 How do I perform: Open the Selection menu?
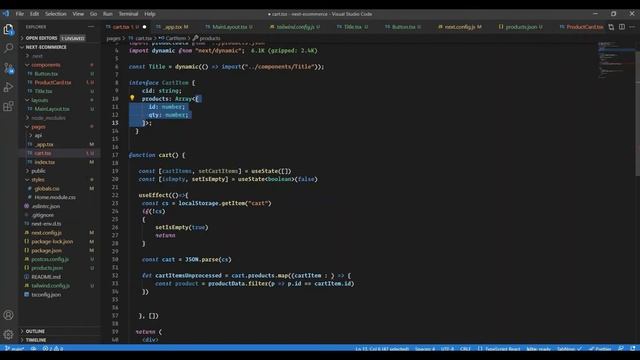click(56, 14)
